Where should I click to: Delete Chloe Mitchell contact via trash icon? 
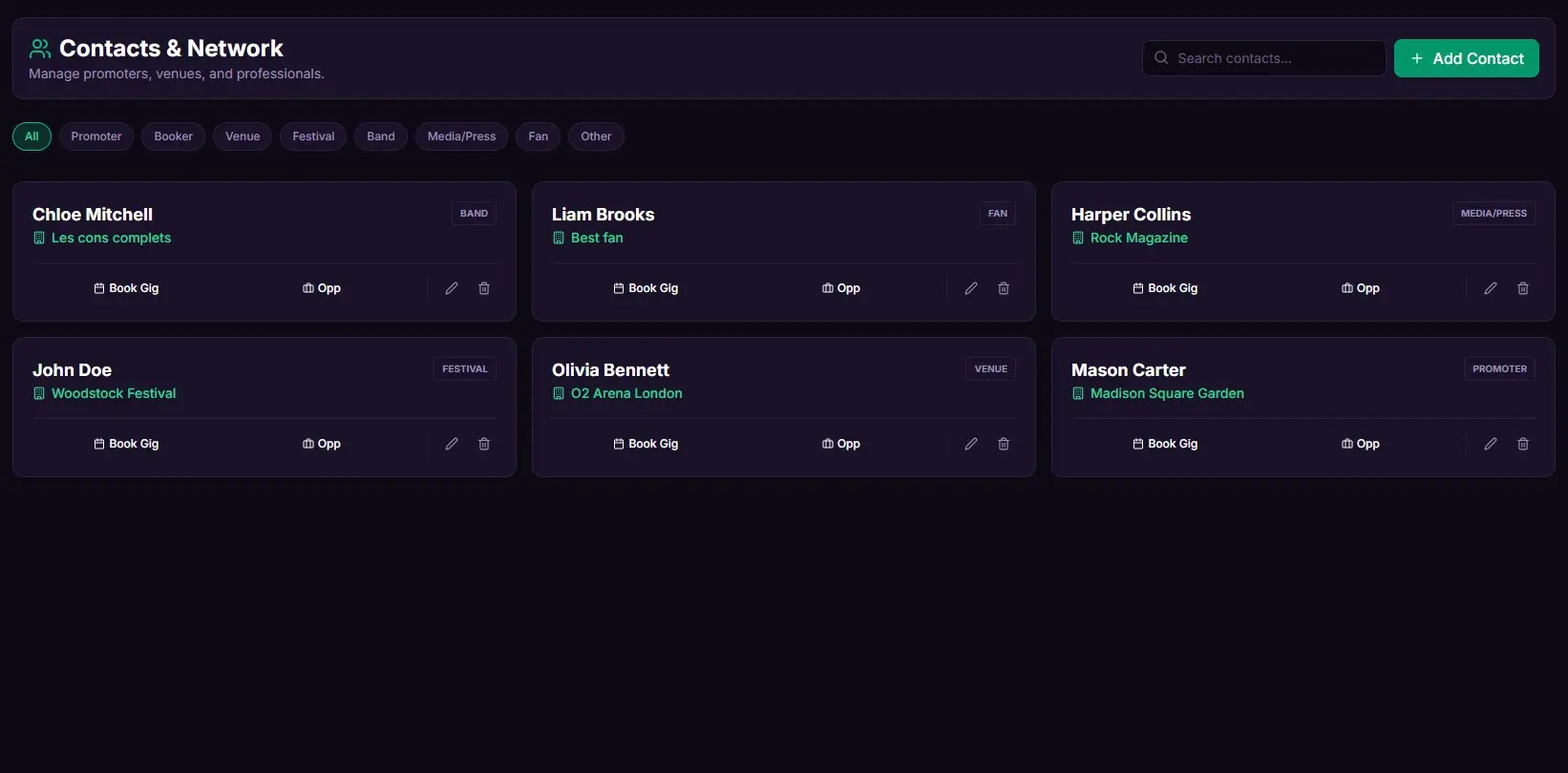pyautogui.click(x=484, y=288)
